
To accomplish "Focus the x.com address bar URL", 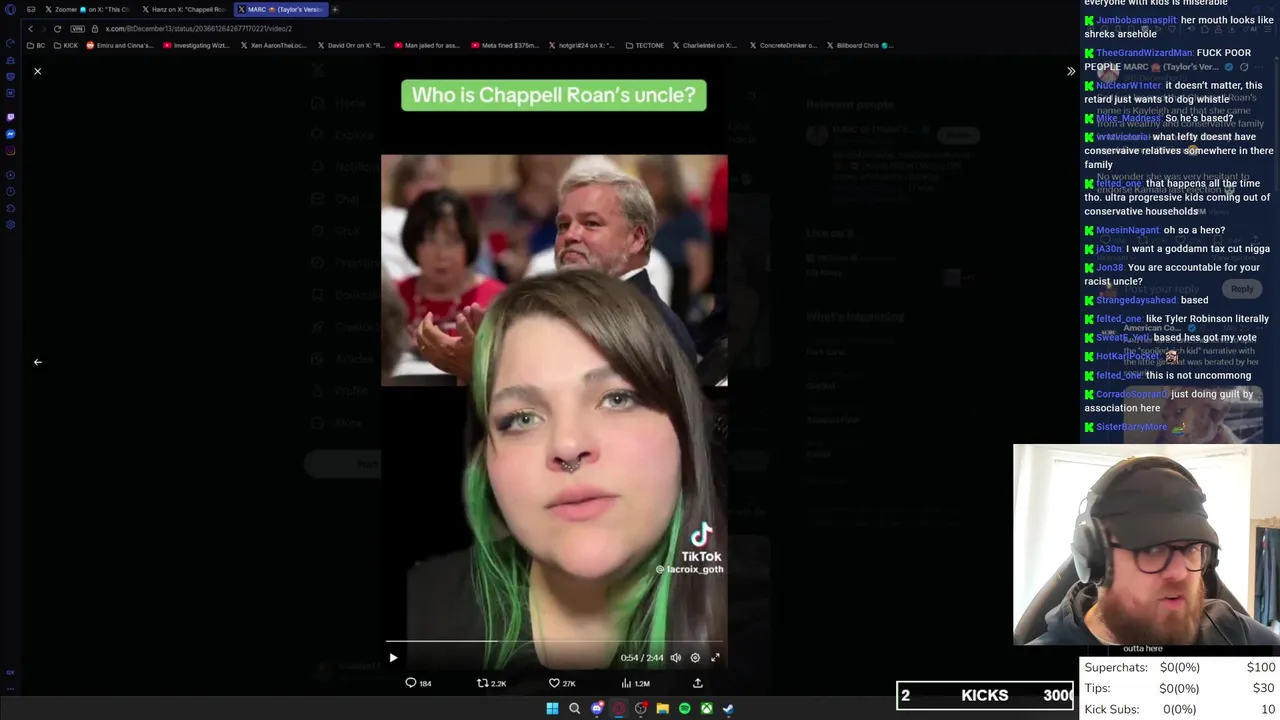I will pyautogui.click(x=199, y=28).
